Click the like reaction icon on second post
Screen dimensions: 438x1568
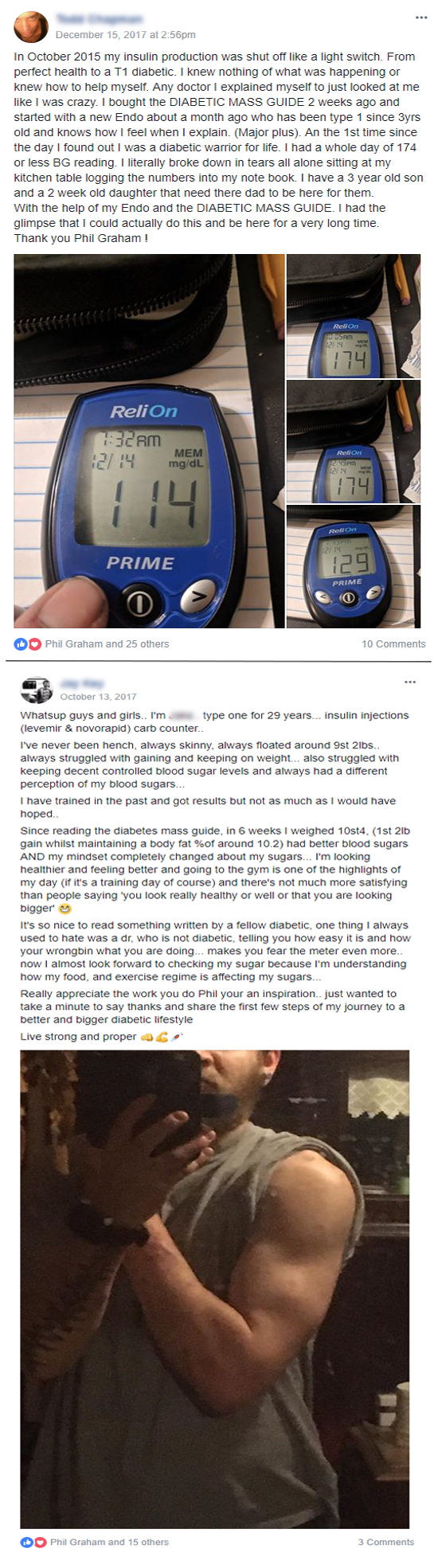26,1542
